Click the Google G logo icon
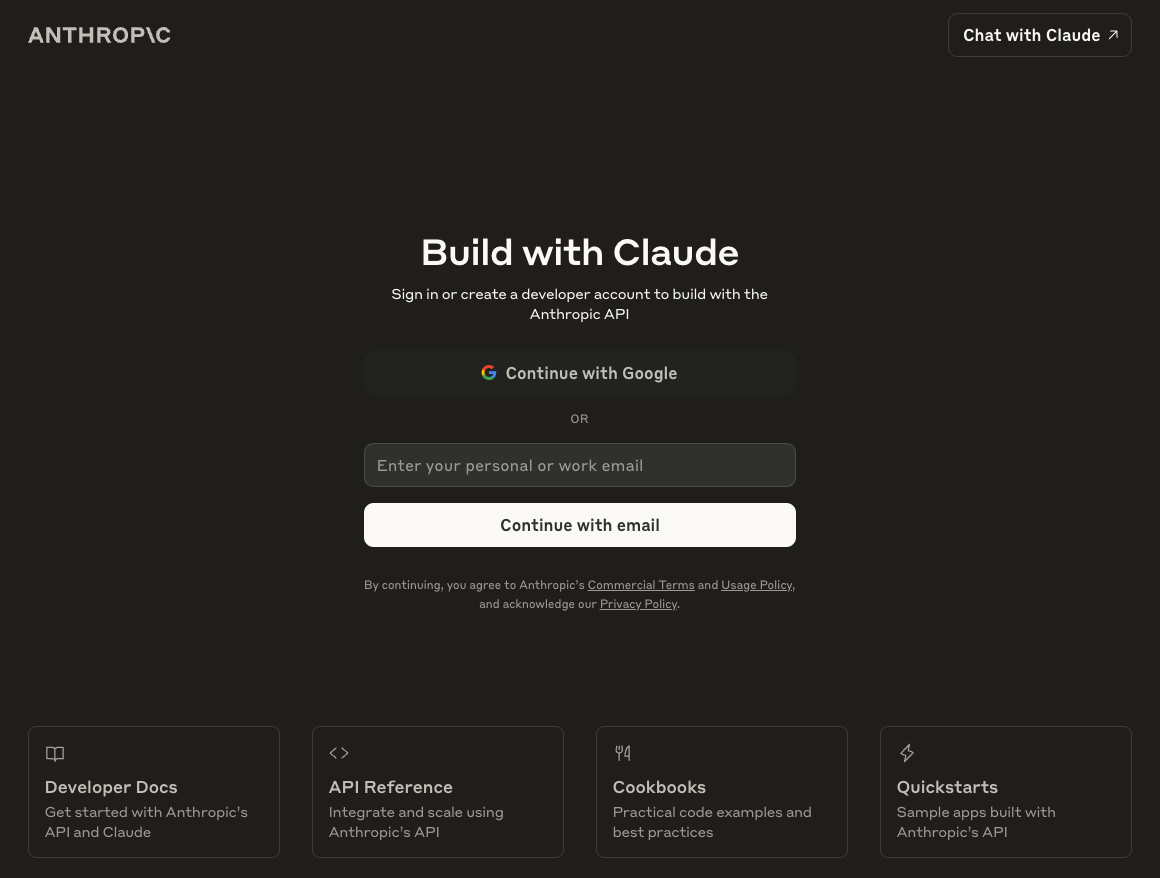The height and width of the screenshot is (878, 1160). click(489, 373)
